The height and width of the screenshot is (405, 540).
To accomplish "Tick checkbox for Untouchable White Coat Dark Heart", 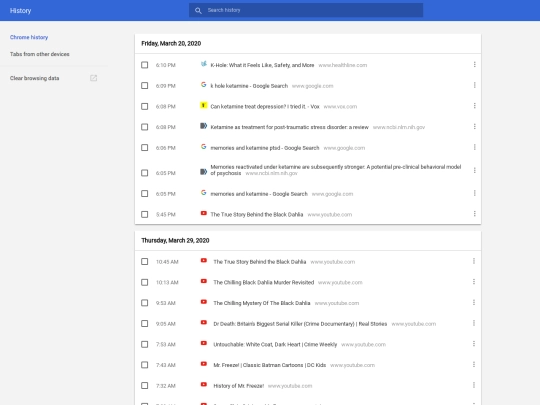I will pos(145,344).
